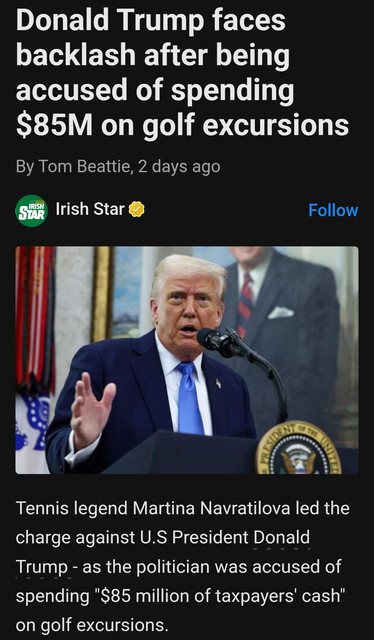The width and height of the screenshot is (374, 640).
Task: Click the gold verified badge beside Irish Star
Action: click(137, 210)
